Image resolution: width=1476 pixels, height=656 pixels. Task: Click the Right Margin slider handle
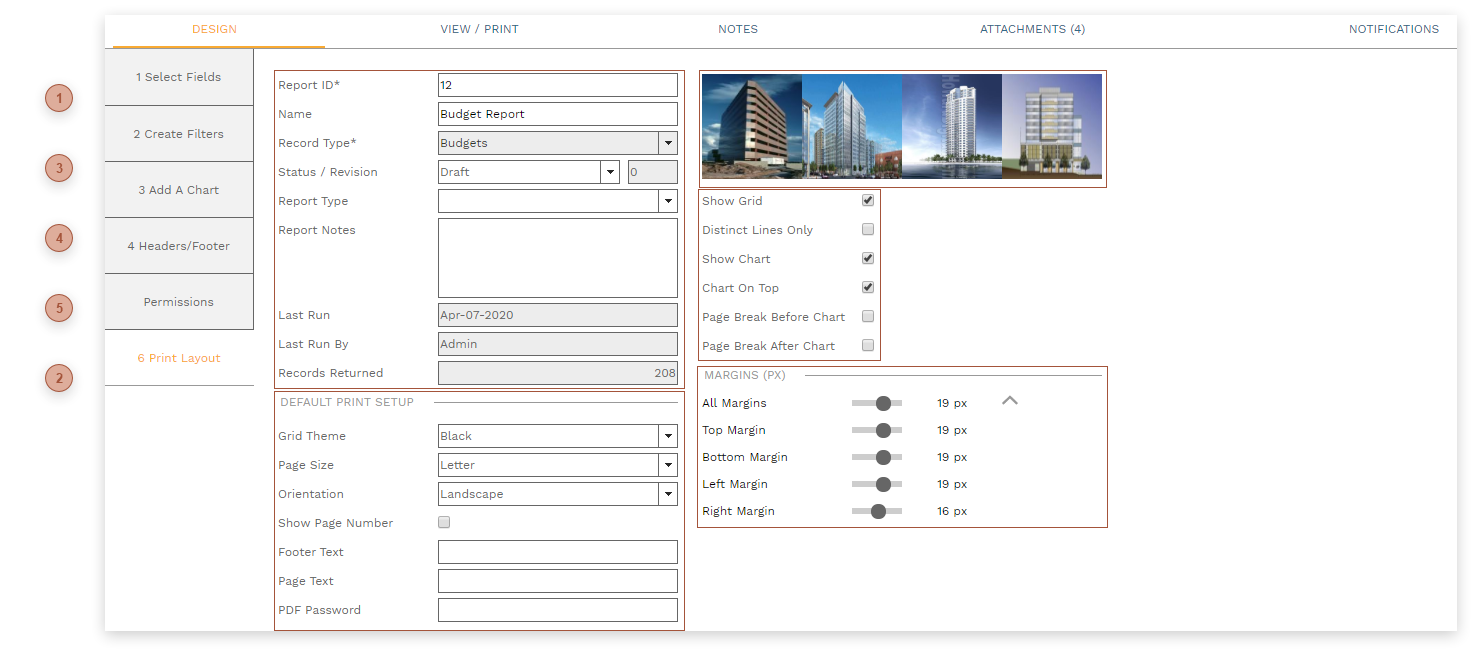(878, 511)
